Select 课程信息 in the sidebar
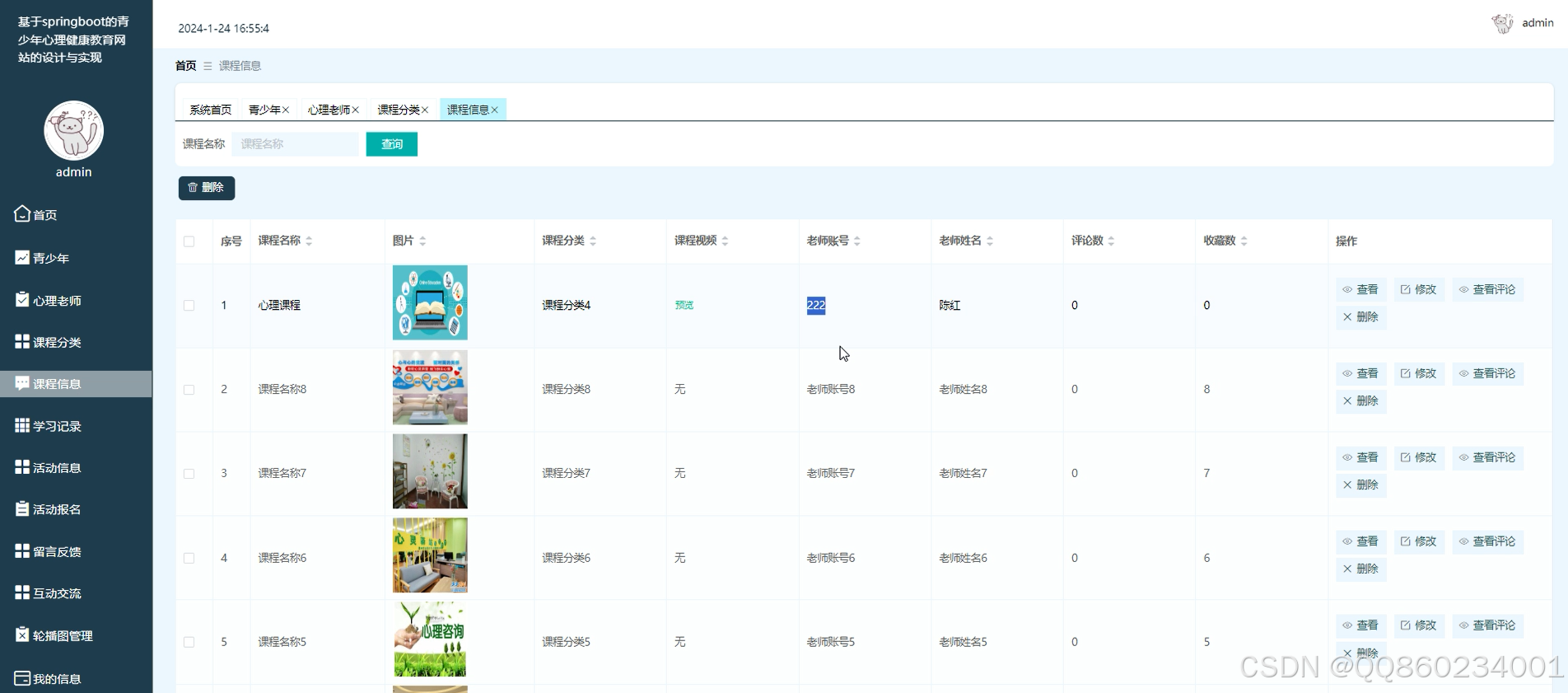 (76, 384)
